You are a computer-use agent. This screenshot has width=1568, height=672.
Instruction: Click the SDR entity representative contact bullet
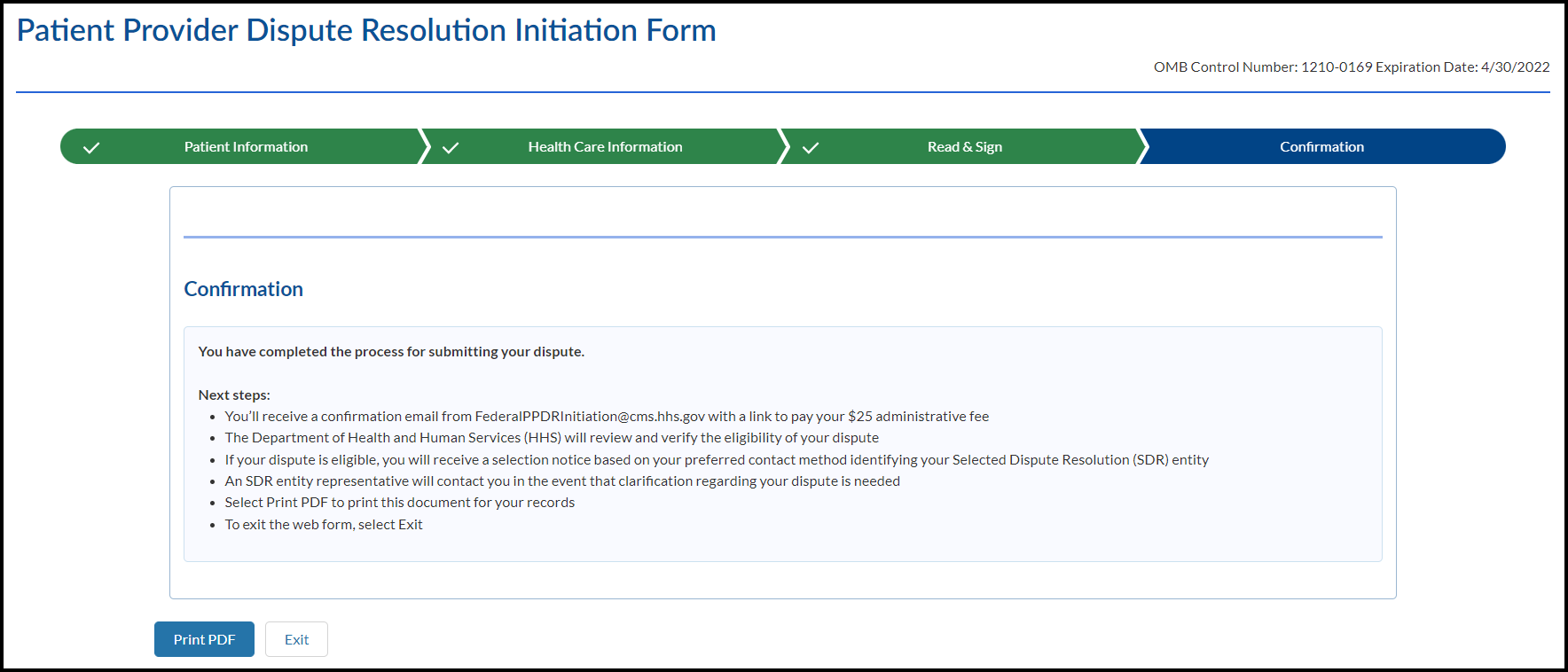pyautogui.click(x=562, y=481)
